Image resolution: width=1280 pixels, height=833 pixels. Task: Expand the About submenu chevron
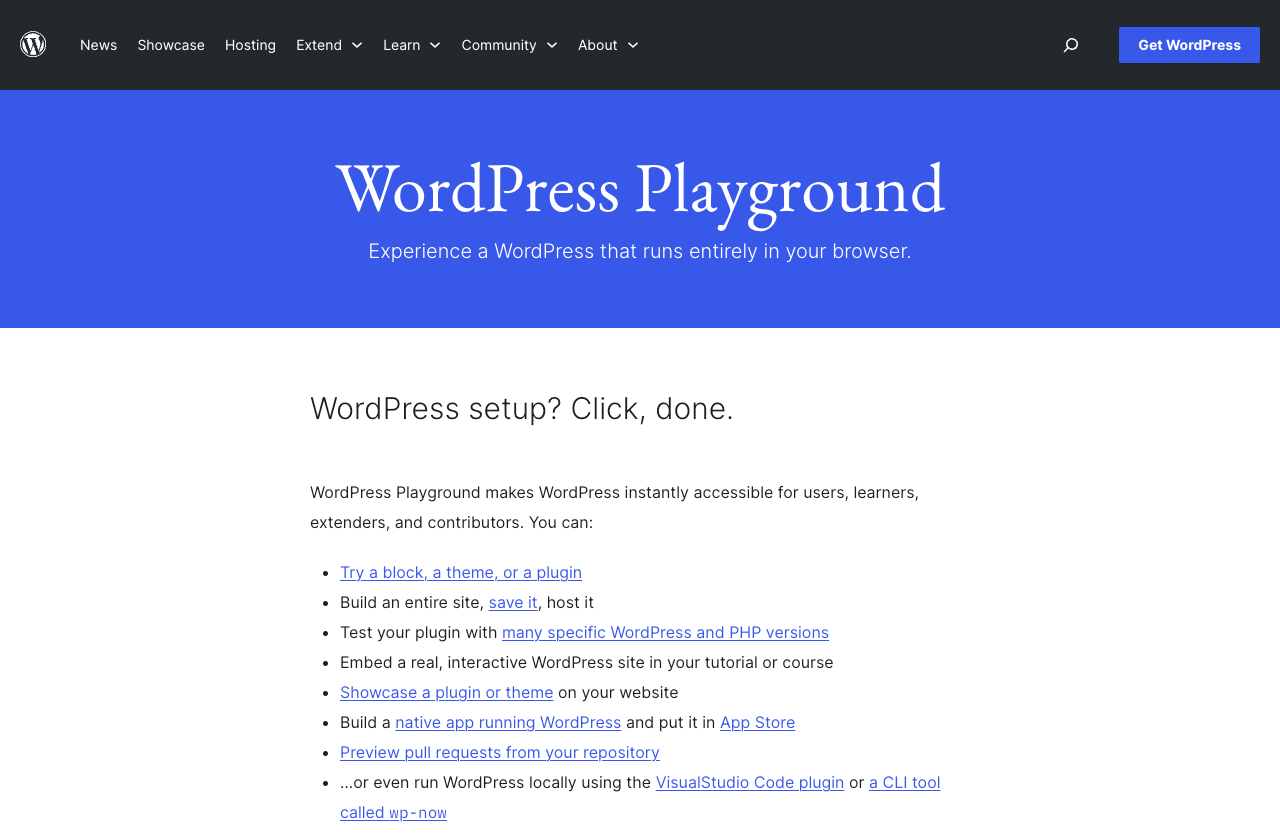(x=633, y=45)
